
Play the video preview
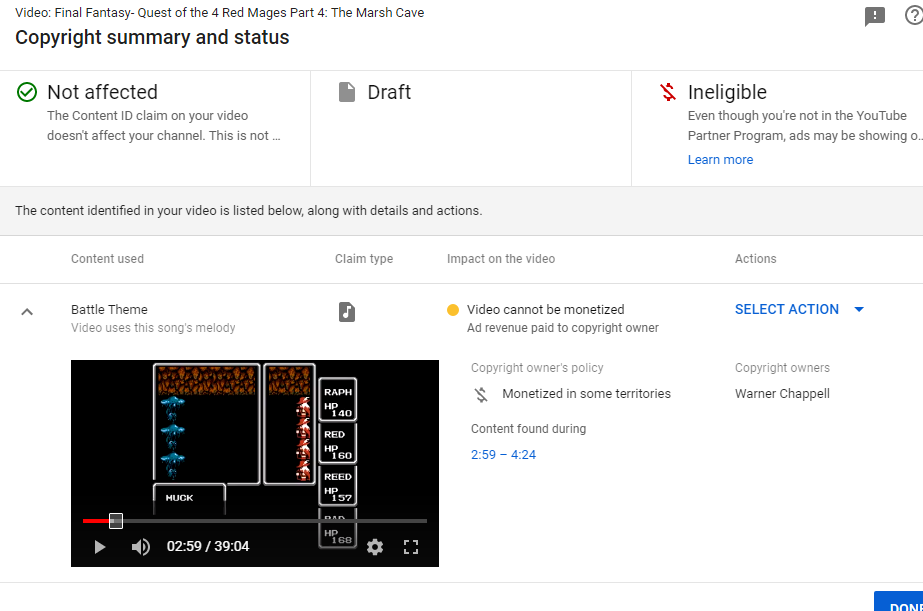tap(100, 547)
